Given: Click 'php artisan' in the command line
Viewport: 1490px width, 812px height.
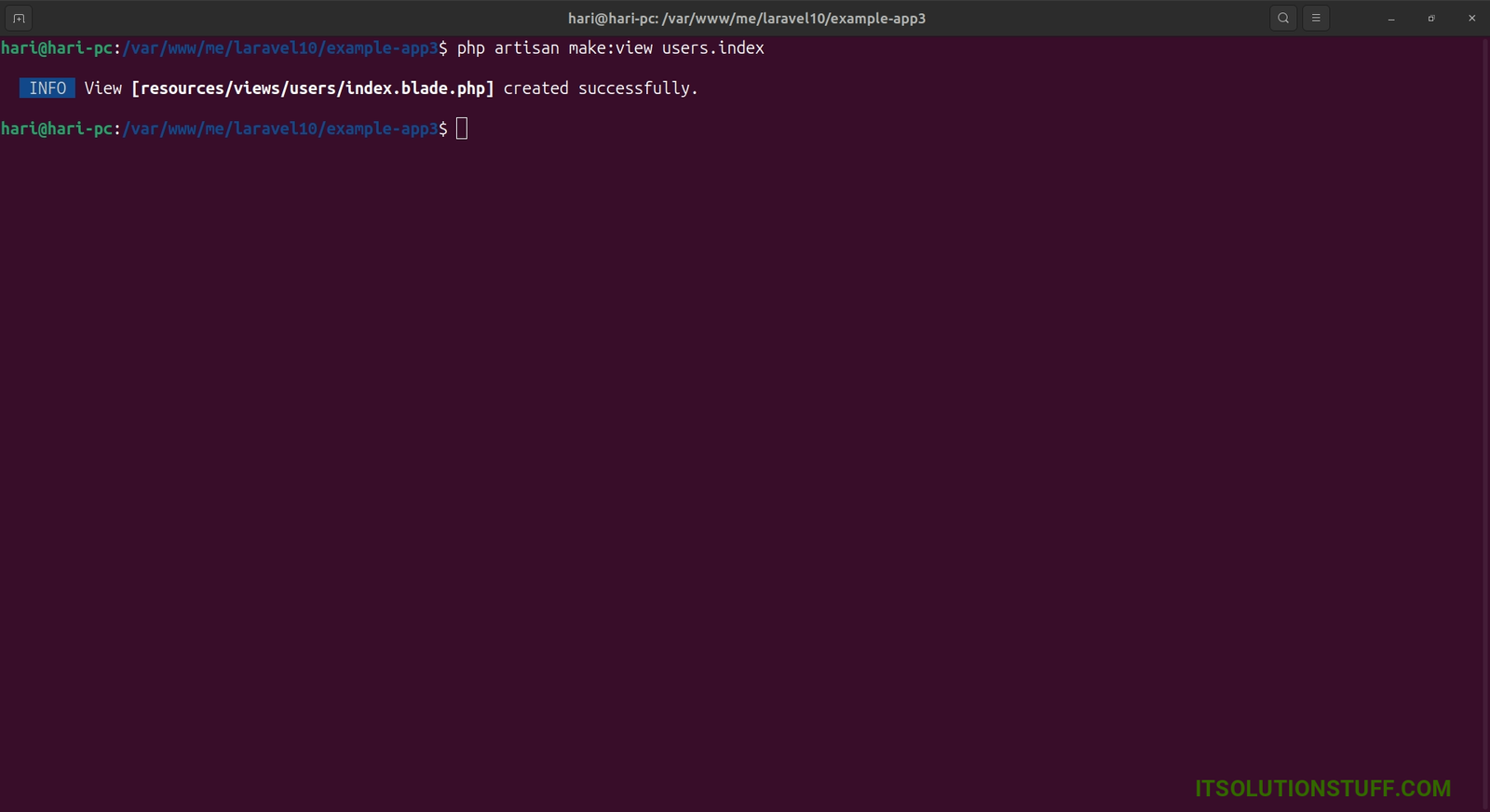Looking at the screenshot, I should click(508, 48).
